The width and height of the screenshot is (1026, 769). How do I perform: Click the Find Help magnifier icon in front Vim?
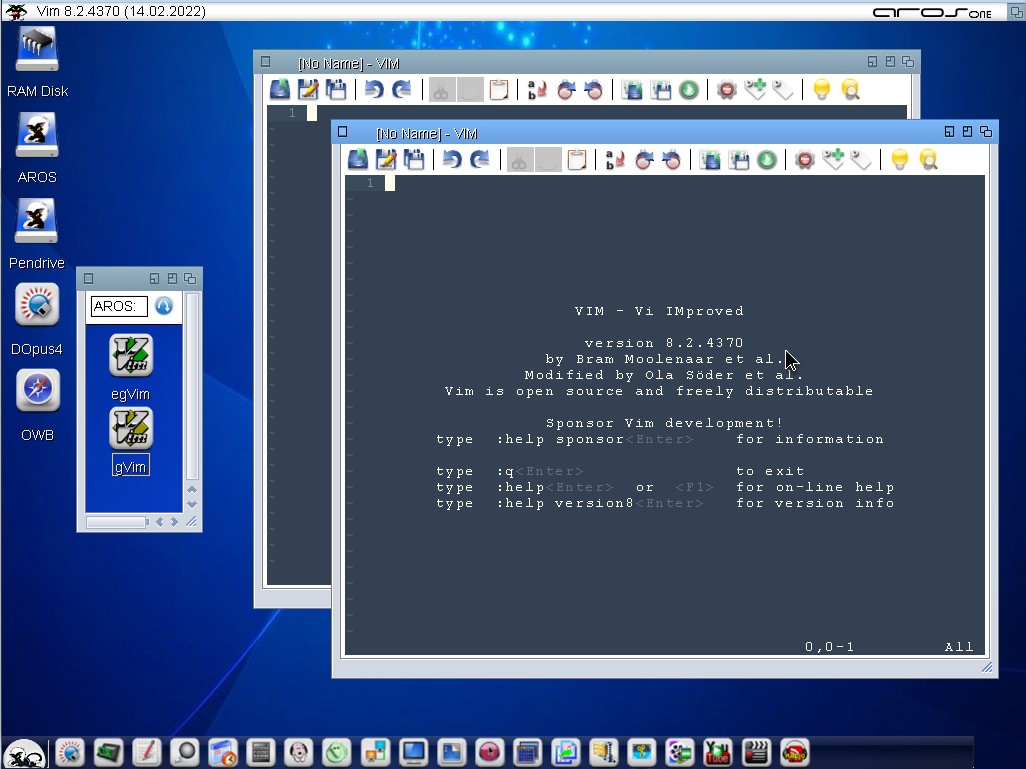pyautogui.click(x=928, y=160)
